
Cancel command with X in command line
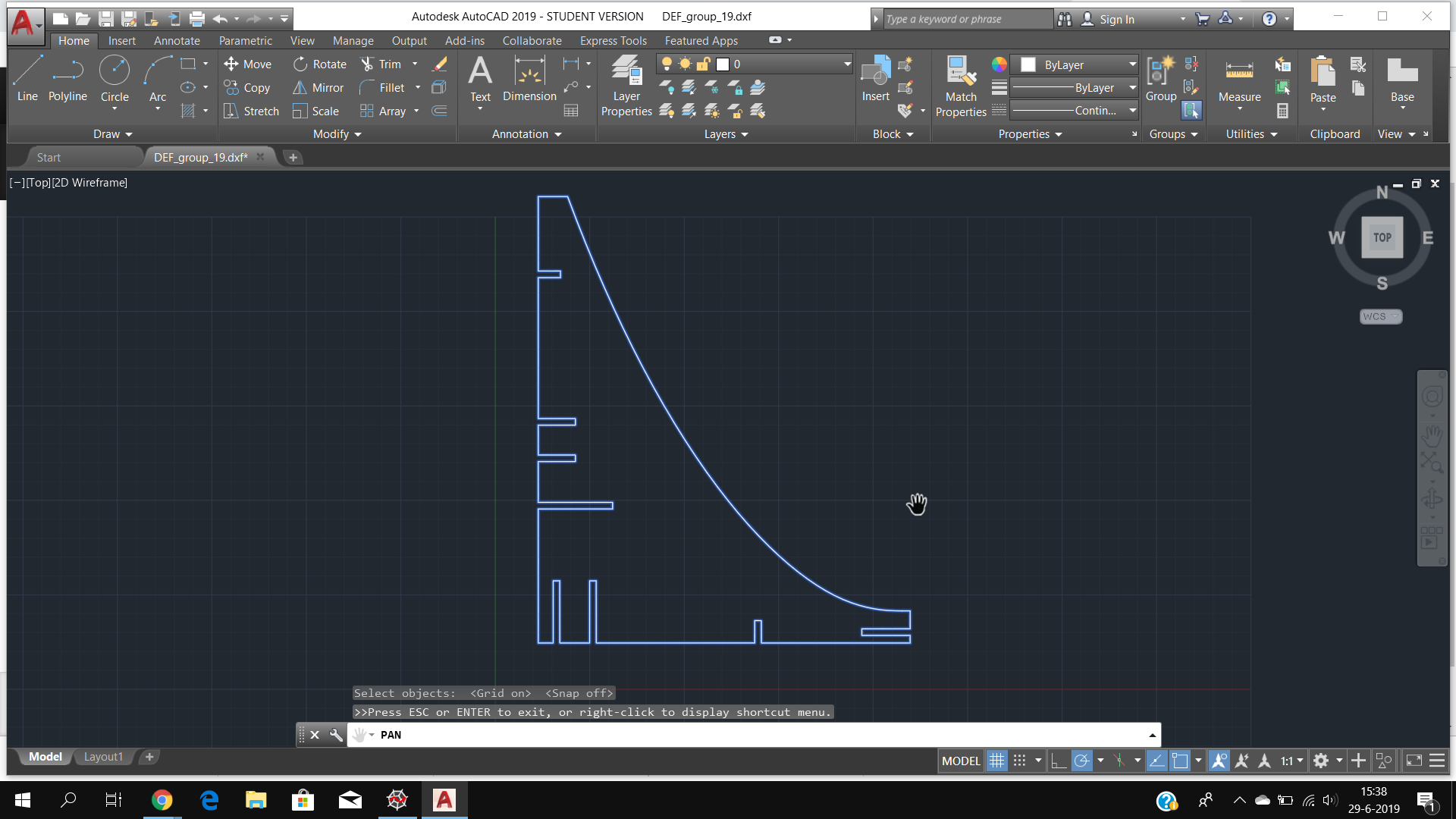click(x=315, y=735)
